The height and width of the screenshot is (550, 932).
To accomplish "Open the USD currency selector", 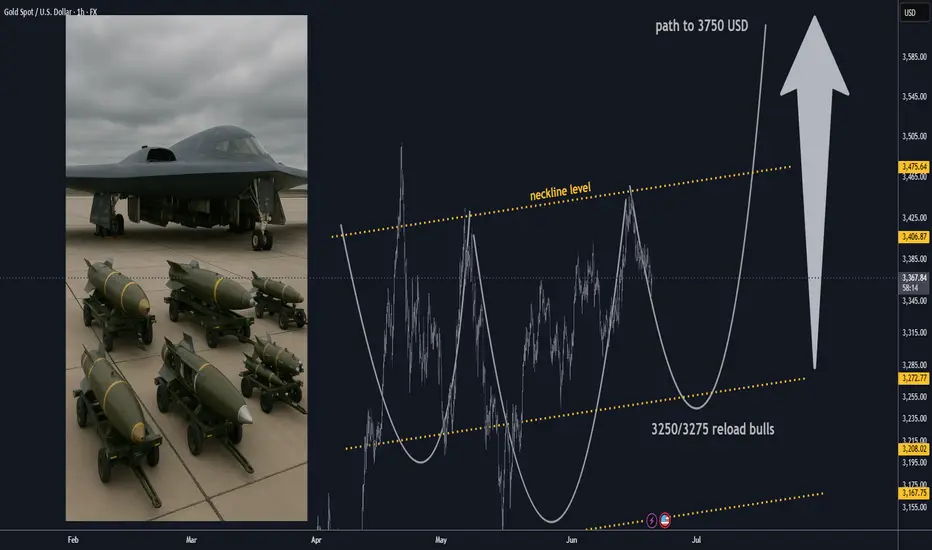I will 910,12.
